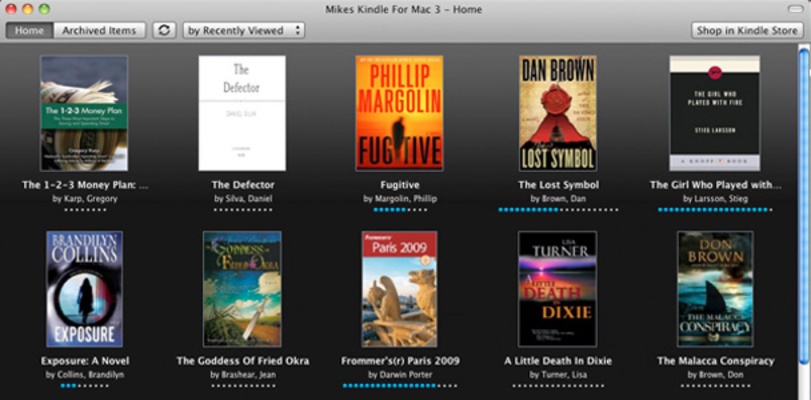Image resolution: width=811 pixels, height=400 pixels.
Task: Click the title text 'The Lost Symbol'
Action: point(558,185)
